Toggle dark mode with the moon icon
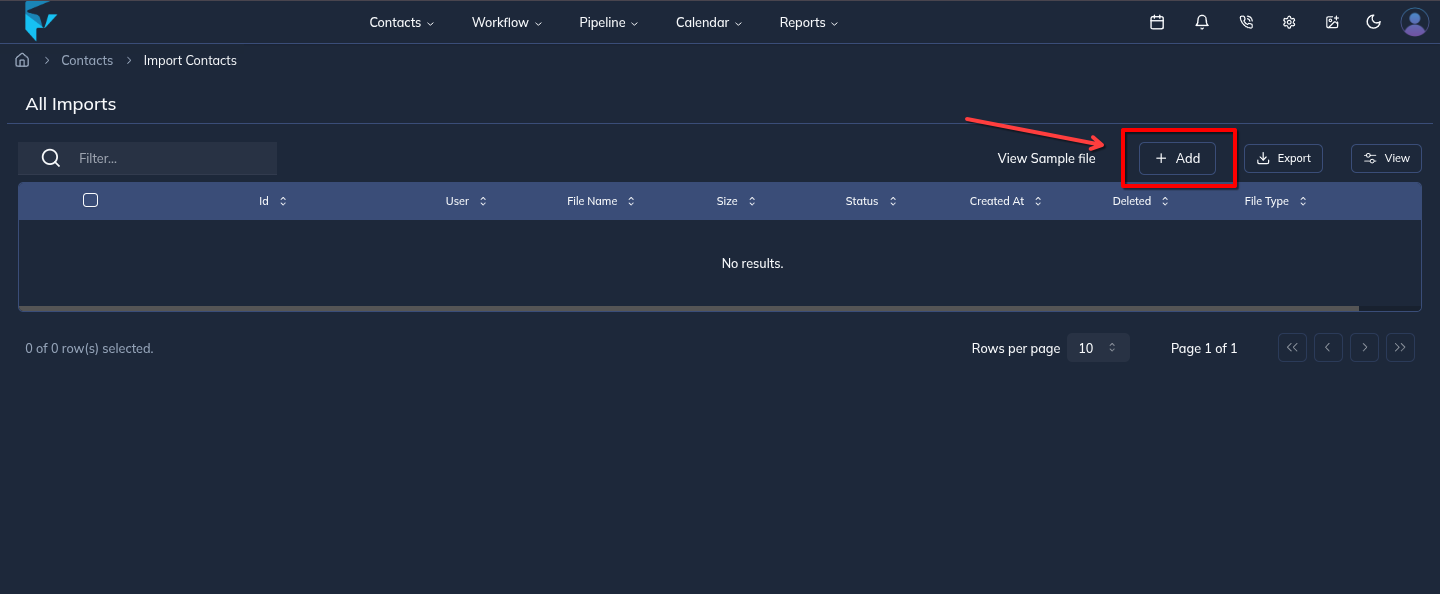Screen dimensions: 1440x594 point(1373,21)
